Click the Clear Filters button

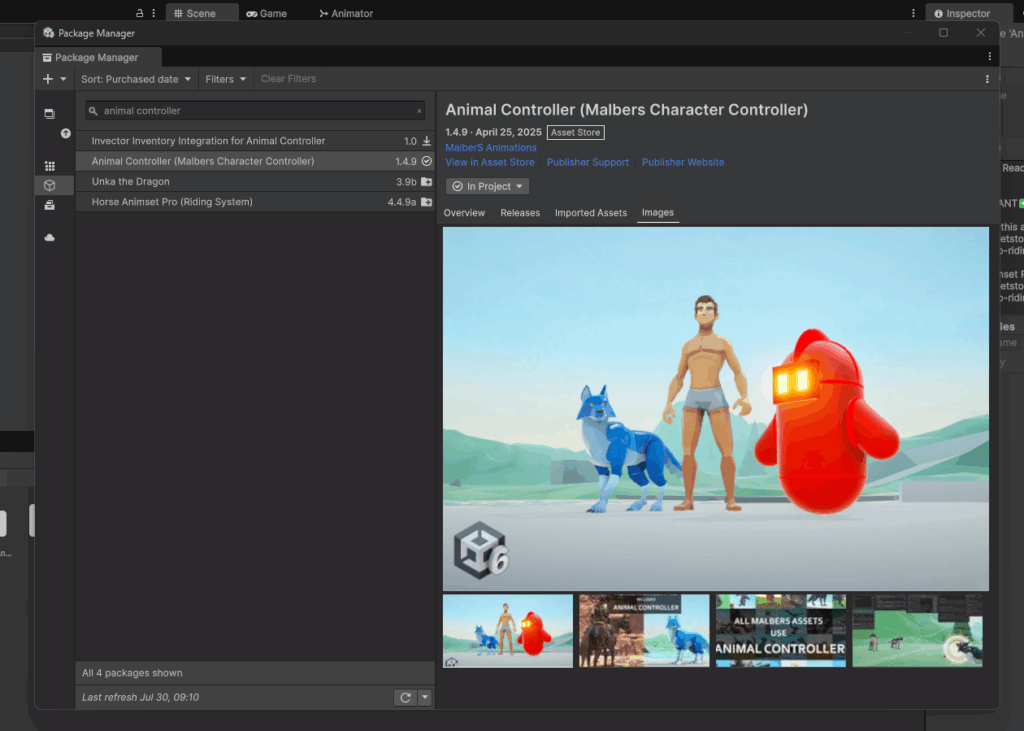click(x=288, y=79)
